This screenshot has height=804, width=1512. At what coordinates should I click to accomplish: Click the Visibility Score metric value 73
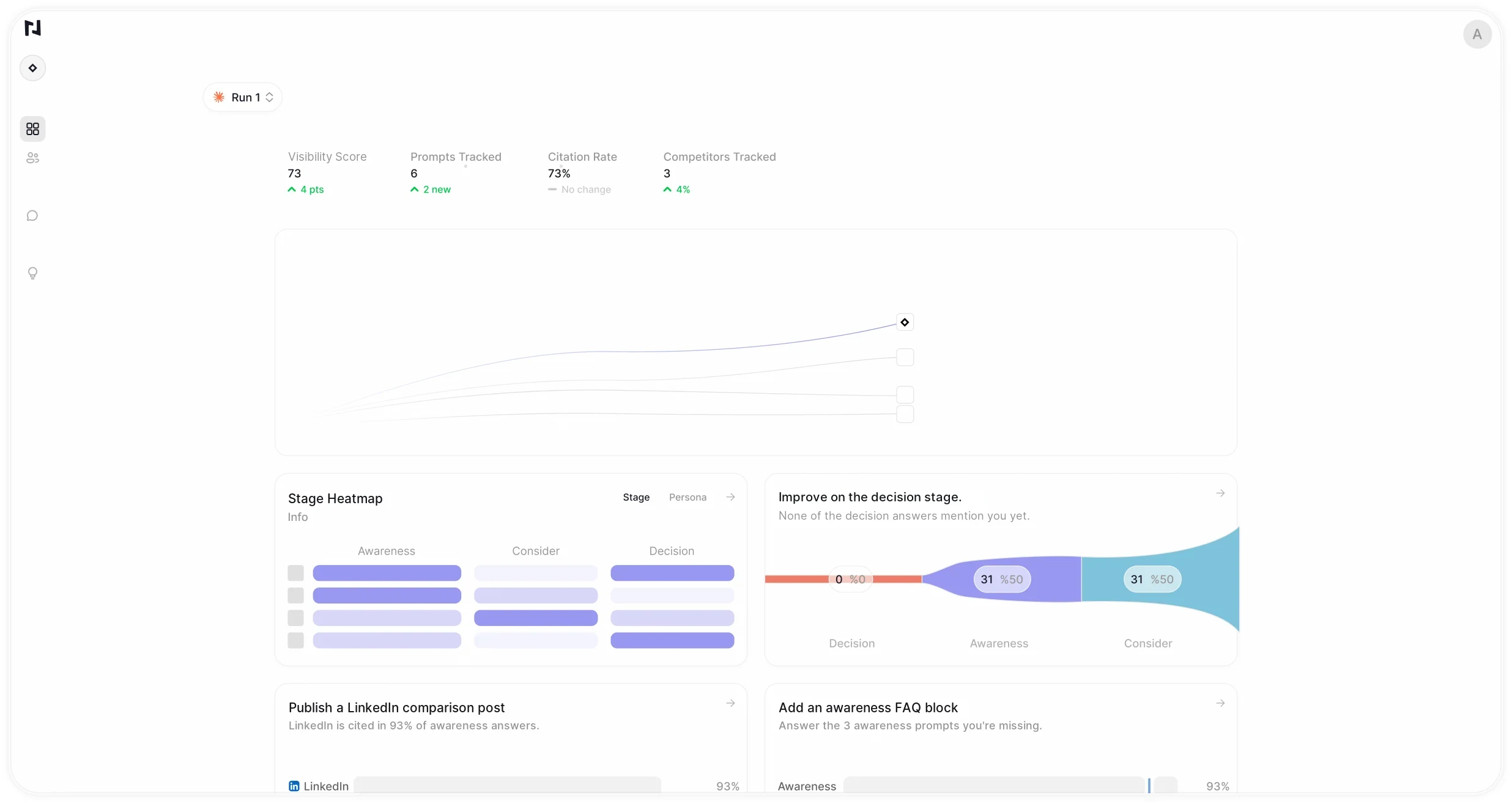[x=294, y=173]
